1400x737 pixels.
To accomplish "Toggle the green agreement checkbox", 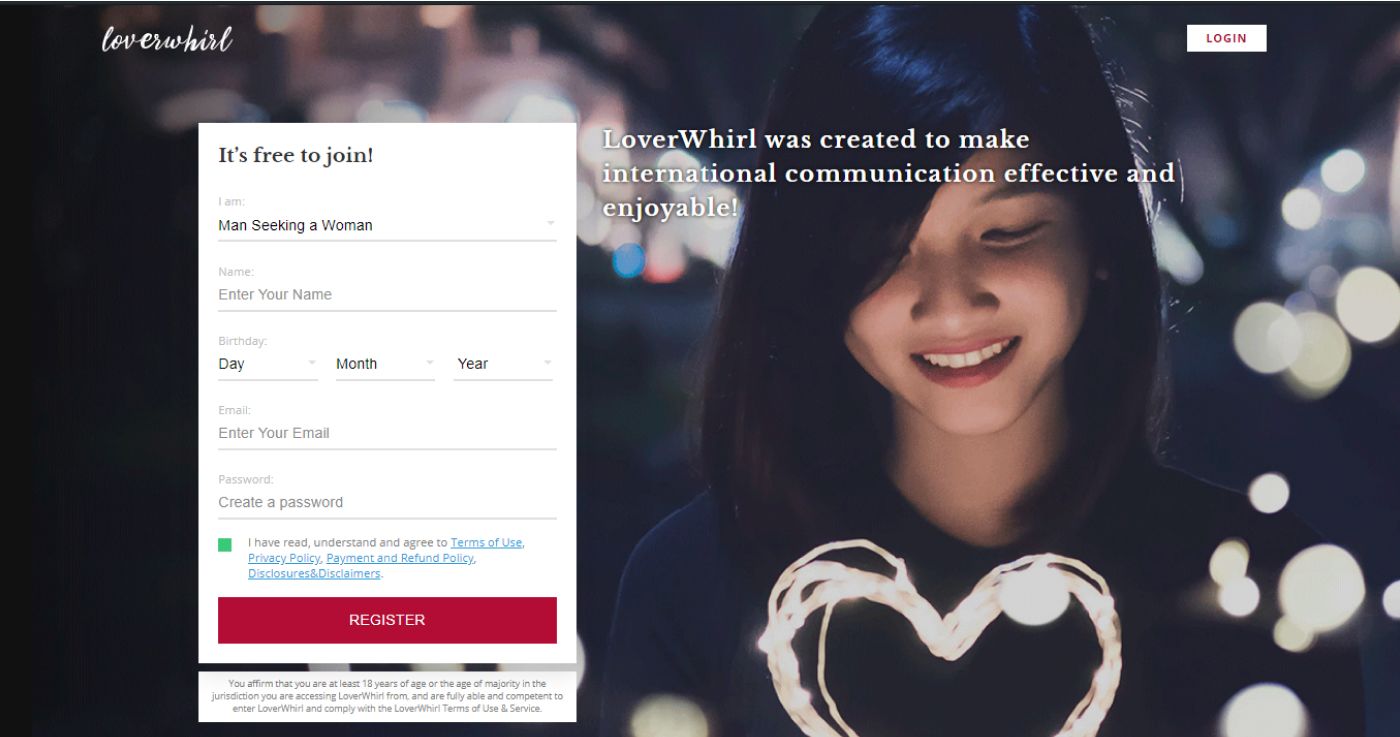I will pyautogui.click(x=225, y=545).
